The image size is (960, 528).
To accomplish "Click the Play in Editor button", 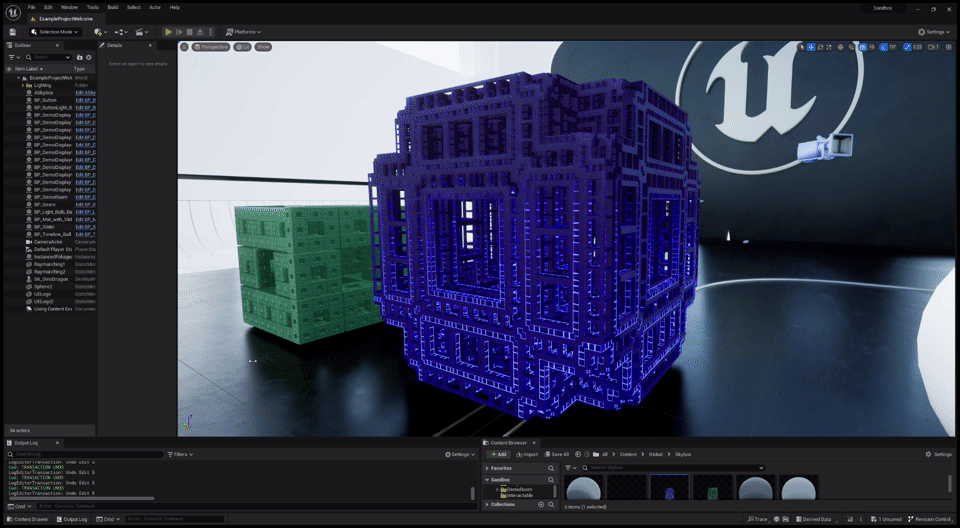I will click(168, 32).
